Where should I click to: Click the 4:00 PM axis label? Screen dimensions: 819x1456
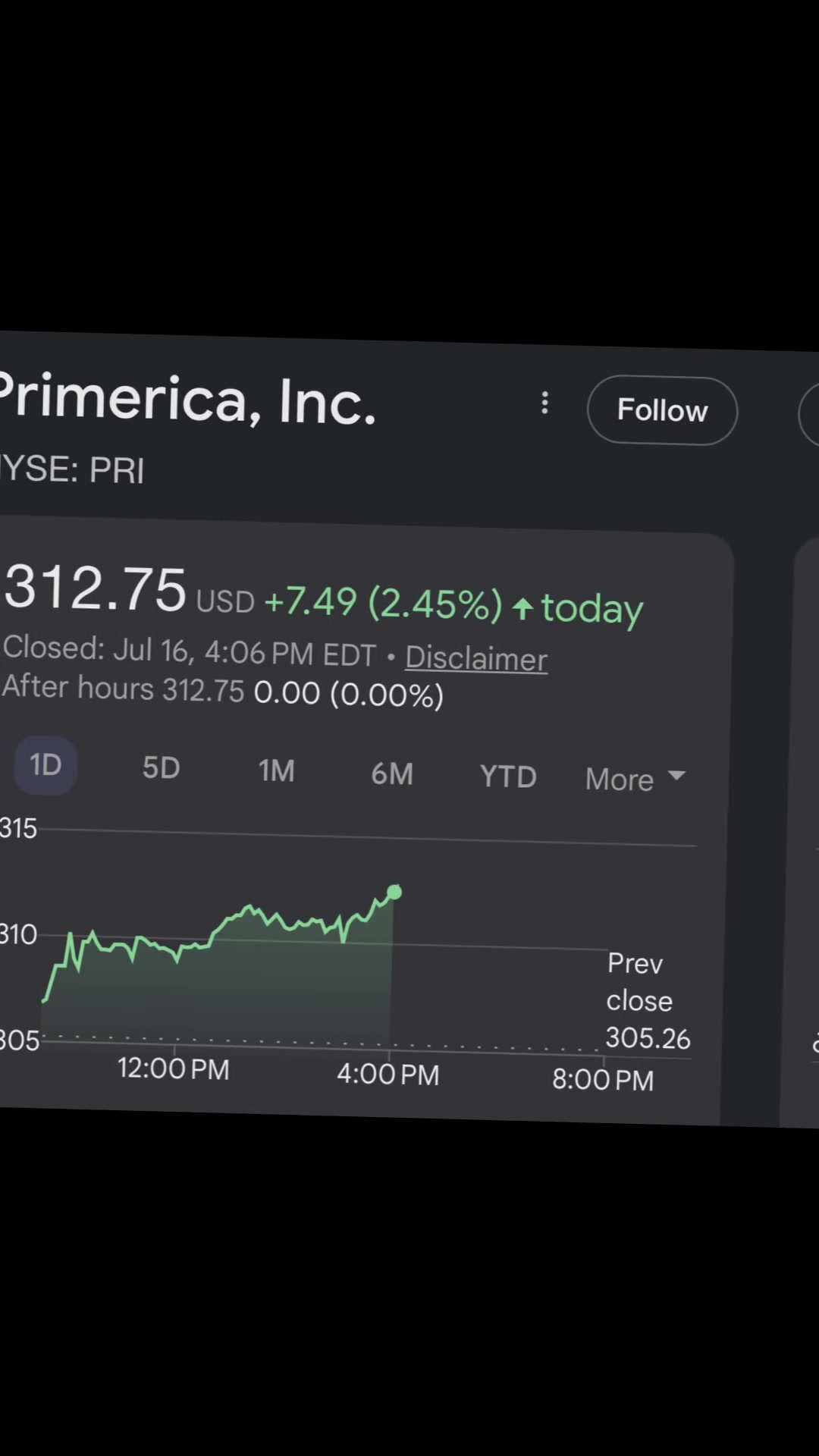click(388, 1075)
